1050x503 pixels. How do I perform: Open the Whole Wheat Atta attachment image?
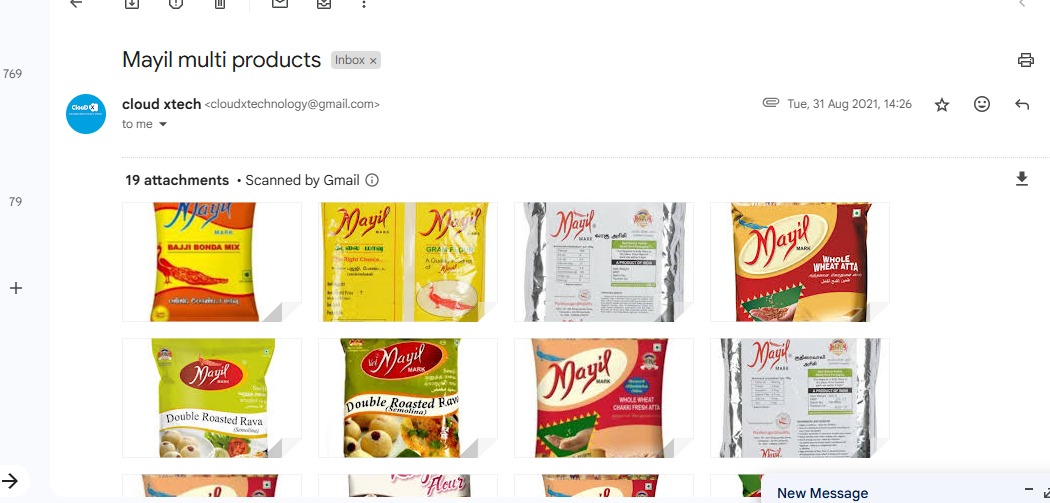[x=800, y=262]
